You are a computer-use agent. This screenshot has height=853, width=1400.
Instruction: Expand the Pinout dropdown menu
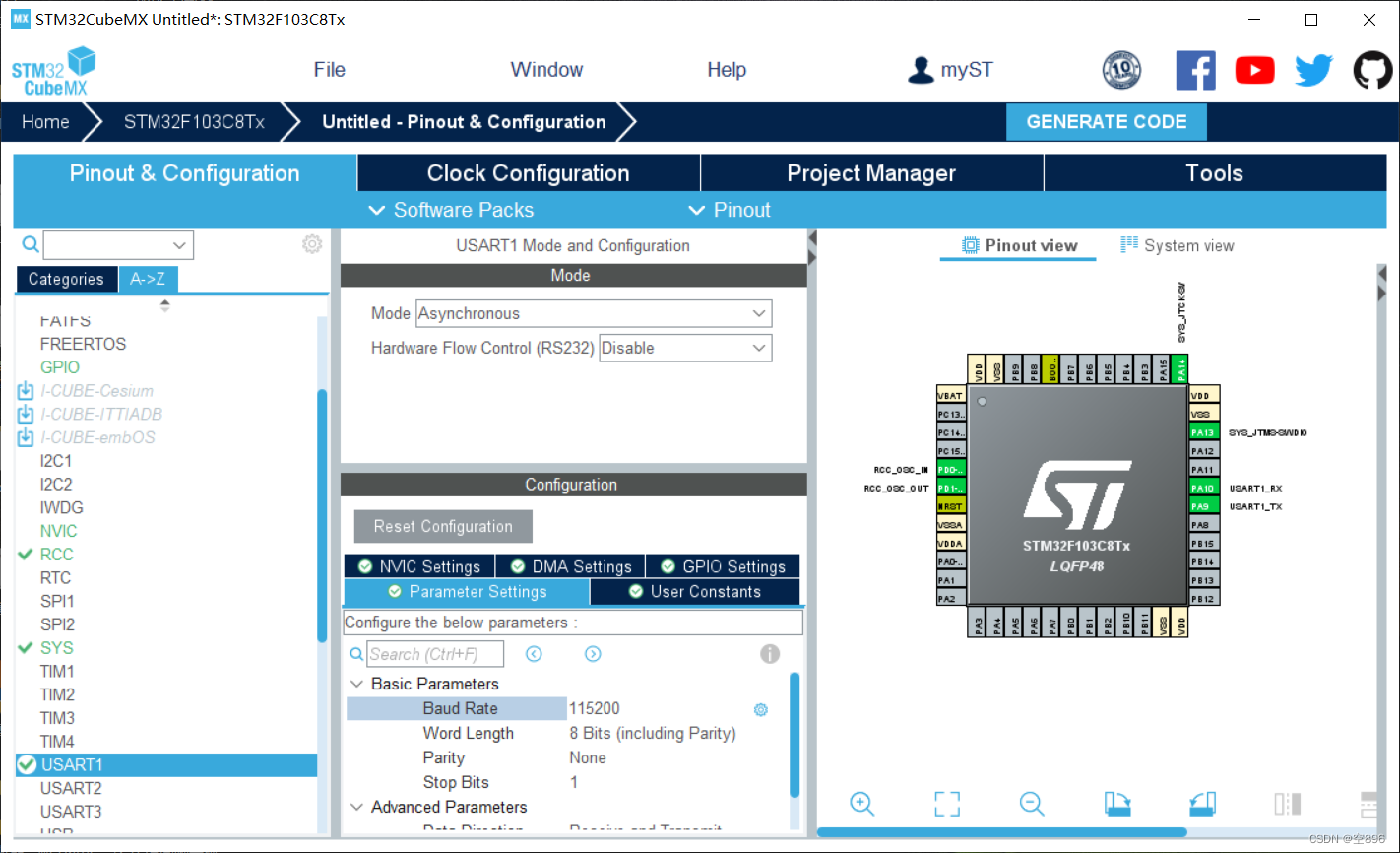[x=730, y=210]
